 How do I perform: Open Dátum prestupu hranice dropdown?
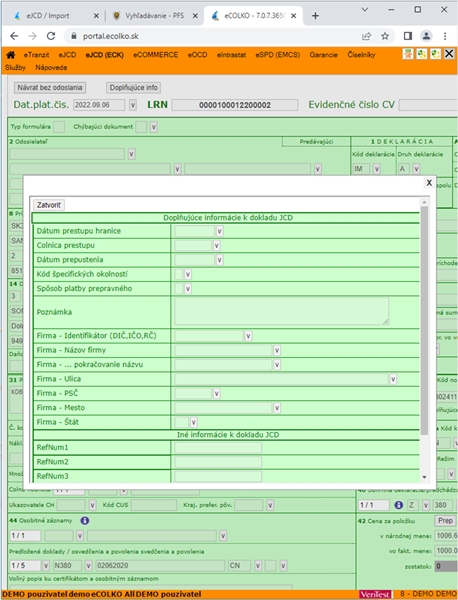220,231
